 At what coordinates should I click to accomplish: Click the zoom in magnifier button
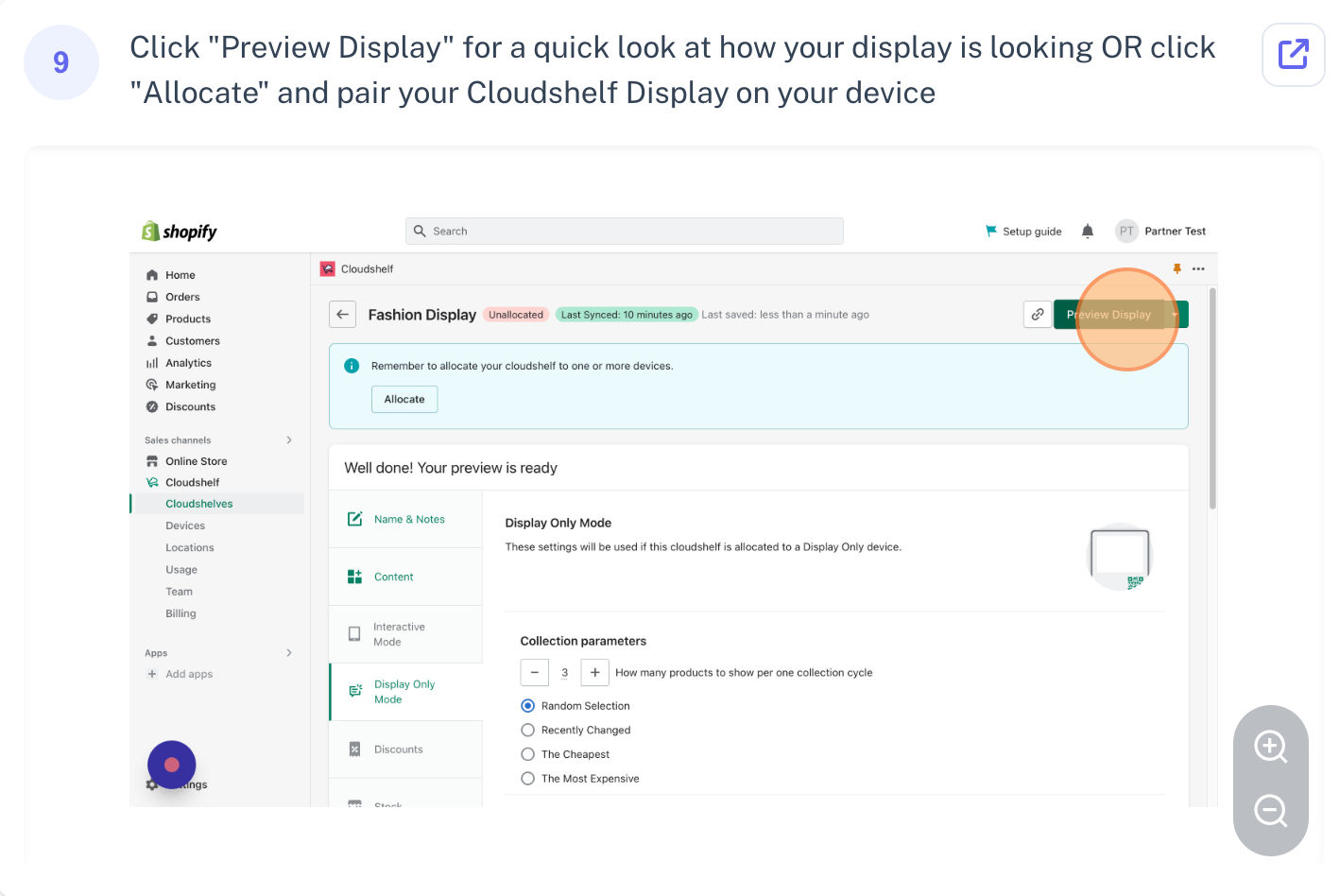[x=1270, y=747]
